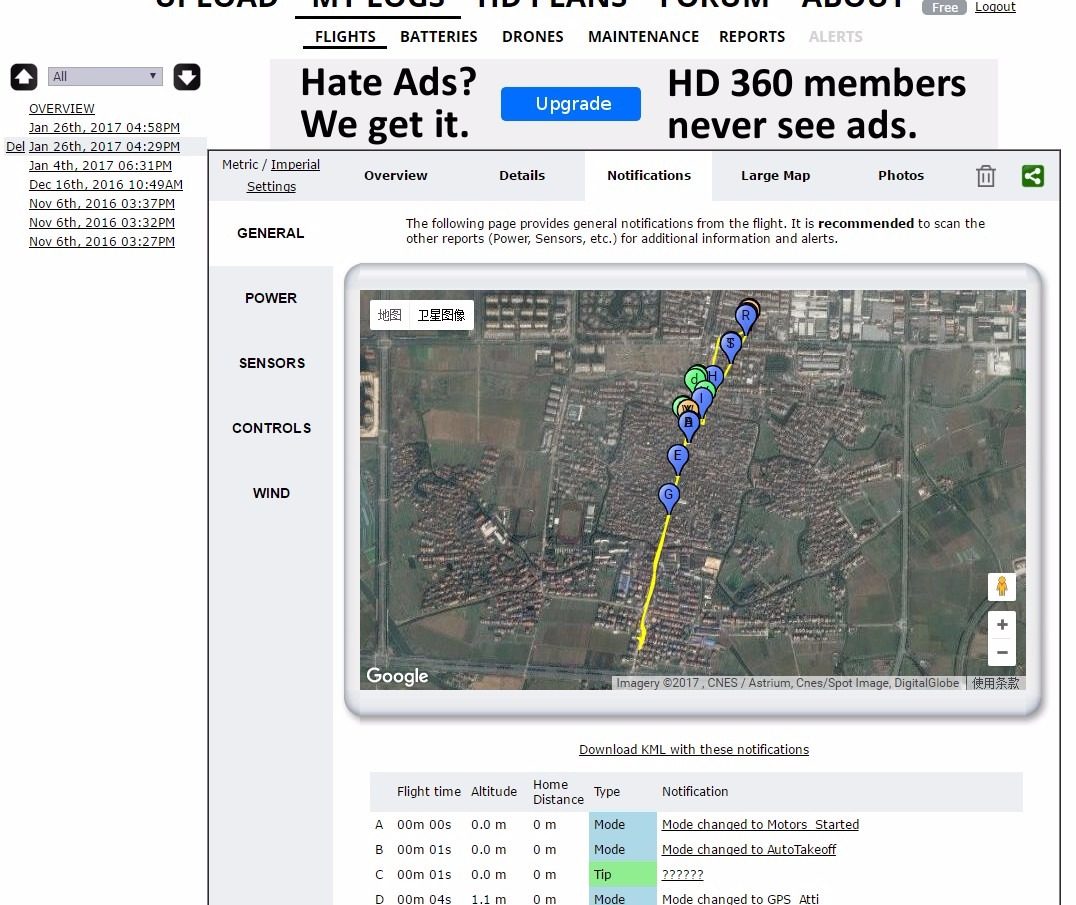Click the 'Notification' column header
Image resolution: width=1076 pixels, height=905 pixels.
[x=694, y=792]
